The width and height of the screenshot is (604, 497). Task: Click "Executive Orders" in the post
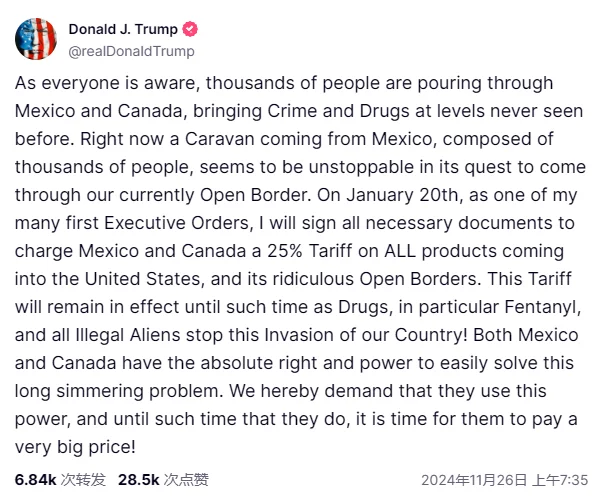click(x=178, y=223)
